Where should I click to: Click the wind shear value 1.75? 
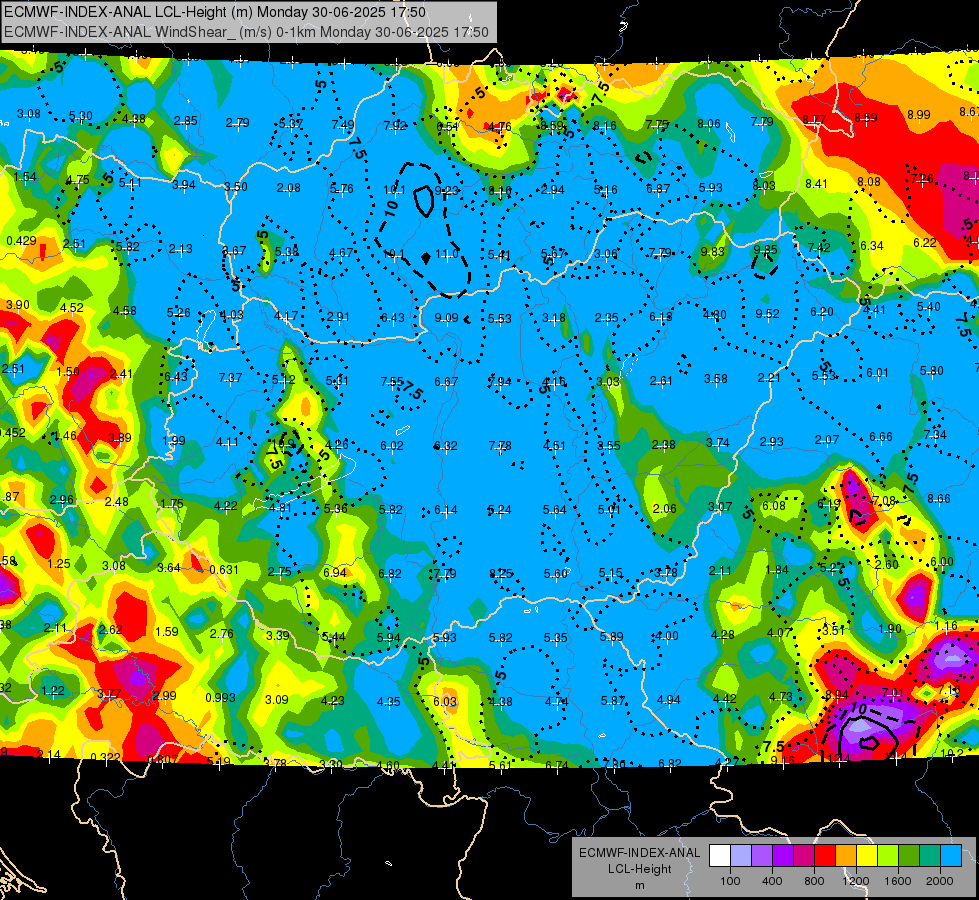(x=172, y=503)
